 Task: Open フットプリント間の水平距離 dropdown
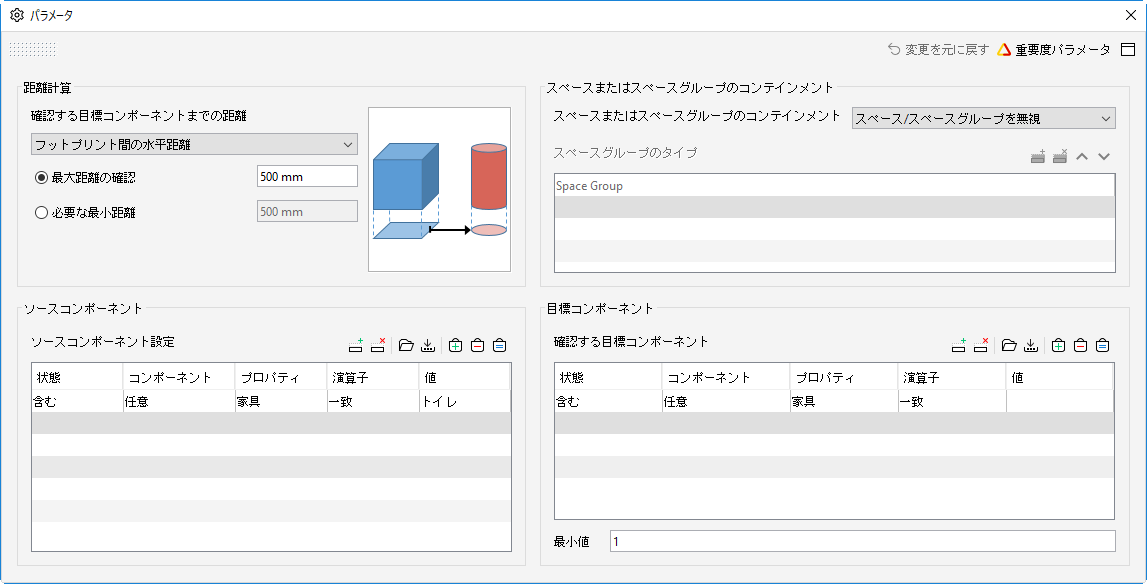[195, 145]
